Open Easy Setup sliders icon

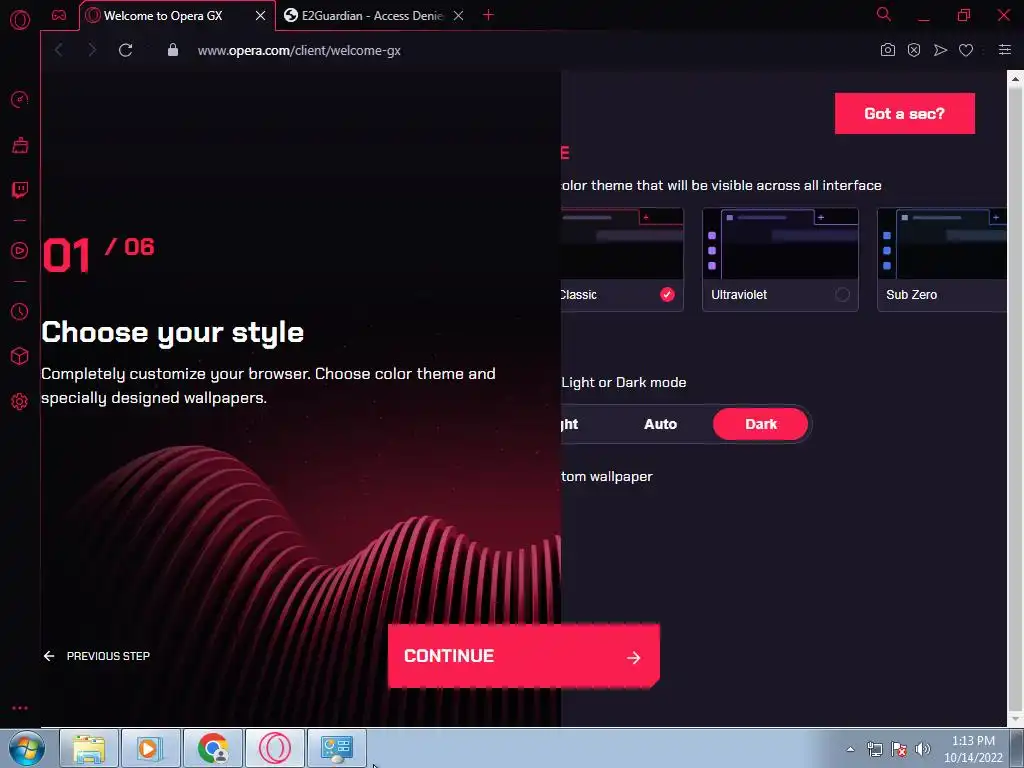point(1004,50)
